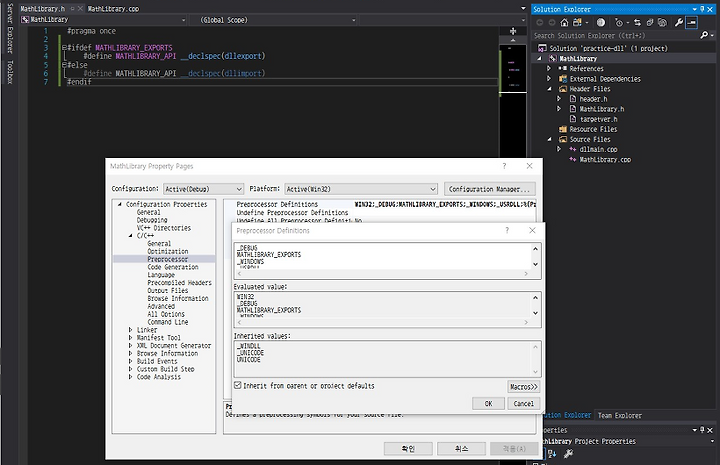Screen dimensions: 720x465
Task: Click the editor split-window plus icon
Action: (x=513, y=31)
